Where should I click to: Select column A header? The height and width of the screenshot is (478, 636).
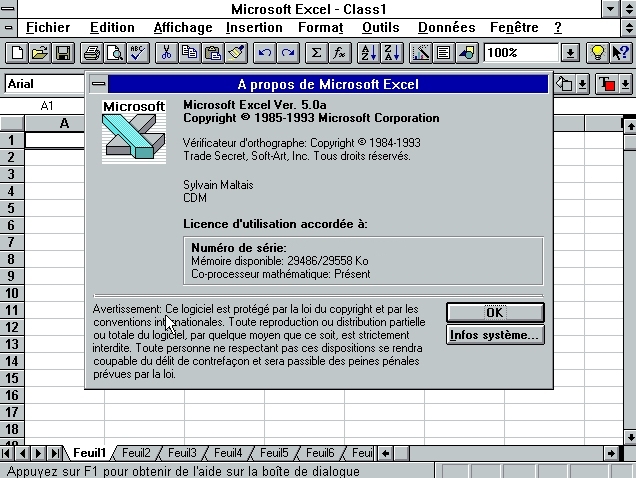(64, 123)
